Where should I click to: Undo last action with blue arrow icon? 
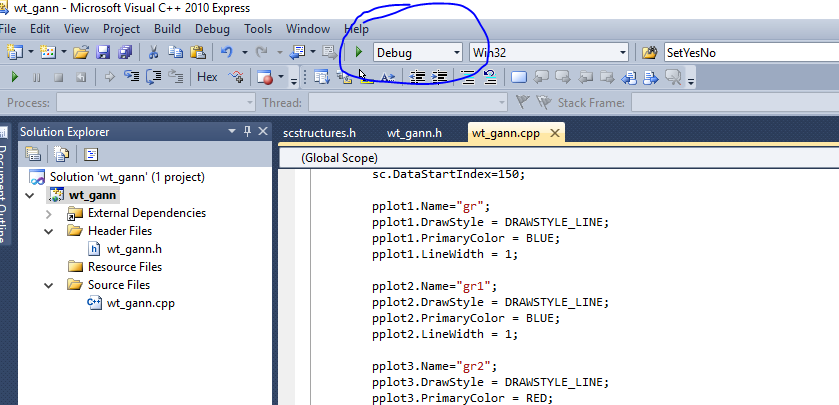[227, 52]
